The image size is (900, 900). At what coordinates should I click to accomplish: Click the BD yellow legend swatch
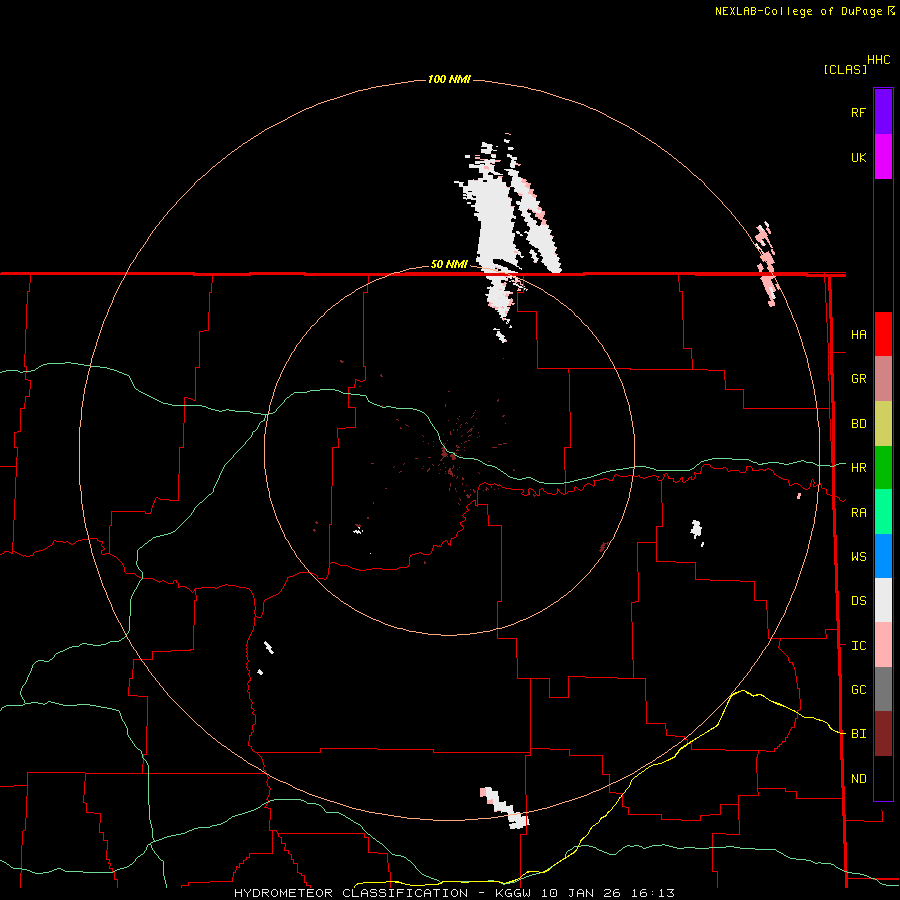[x=883, y=423]
